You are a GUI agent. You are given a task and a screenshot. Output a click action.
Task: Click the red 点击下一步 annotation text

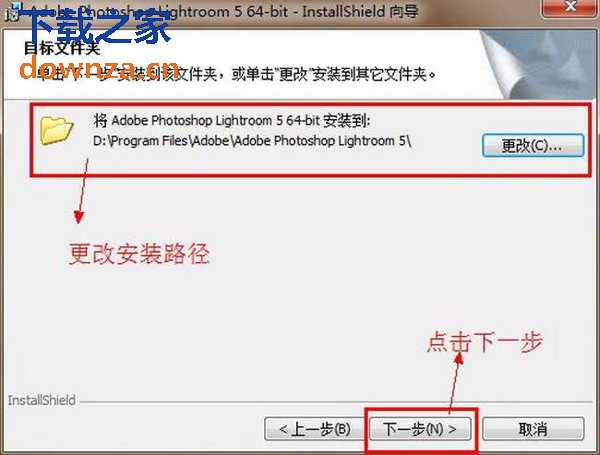[x=484, y=341]
